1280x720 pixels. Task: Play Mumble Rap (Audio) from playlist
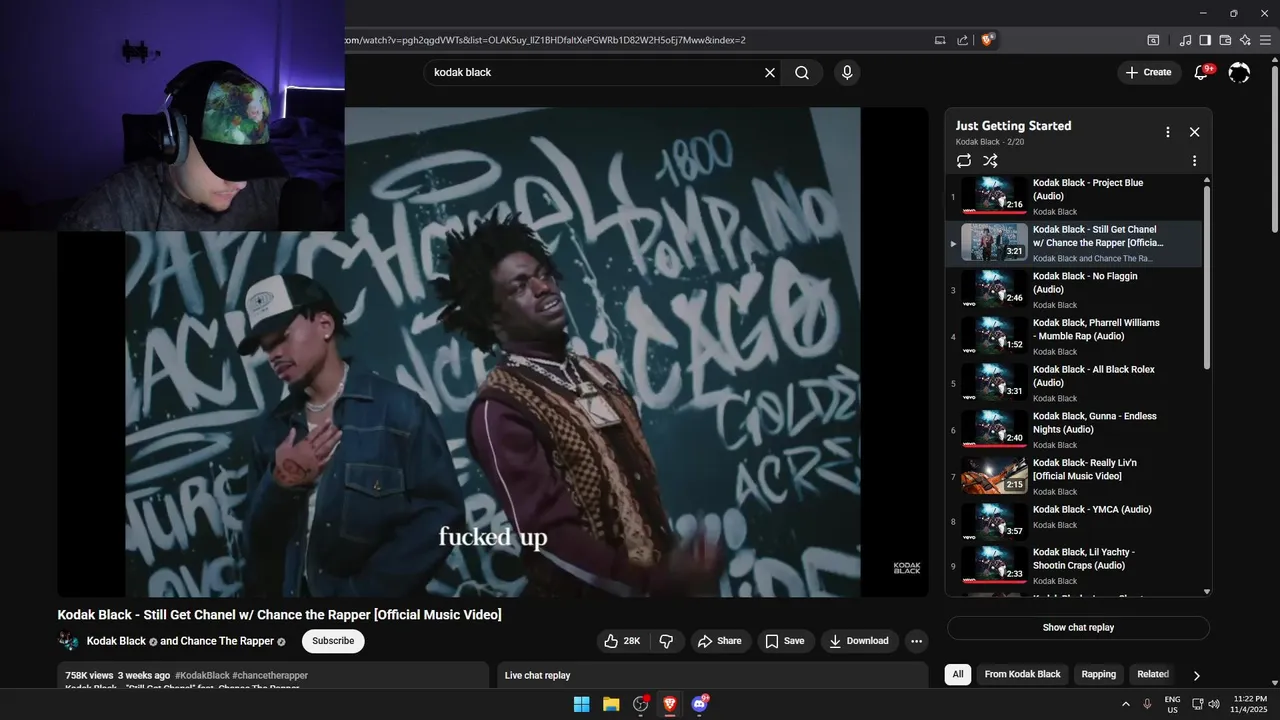click(x=1075, y=337)
